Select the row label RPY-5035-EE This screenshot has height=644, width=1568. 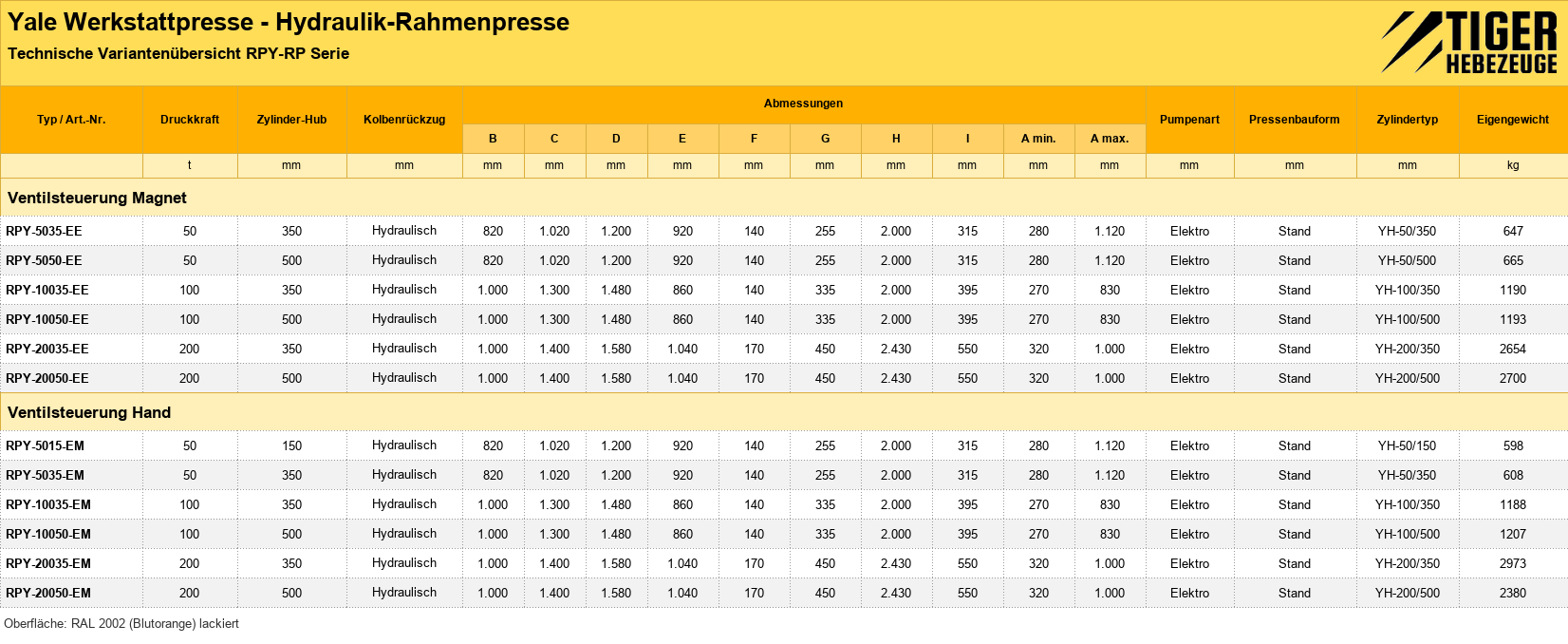coord(44,231)
